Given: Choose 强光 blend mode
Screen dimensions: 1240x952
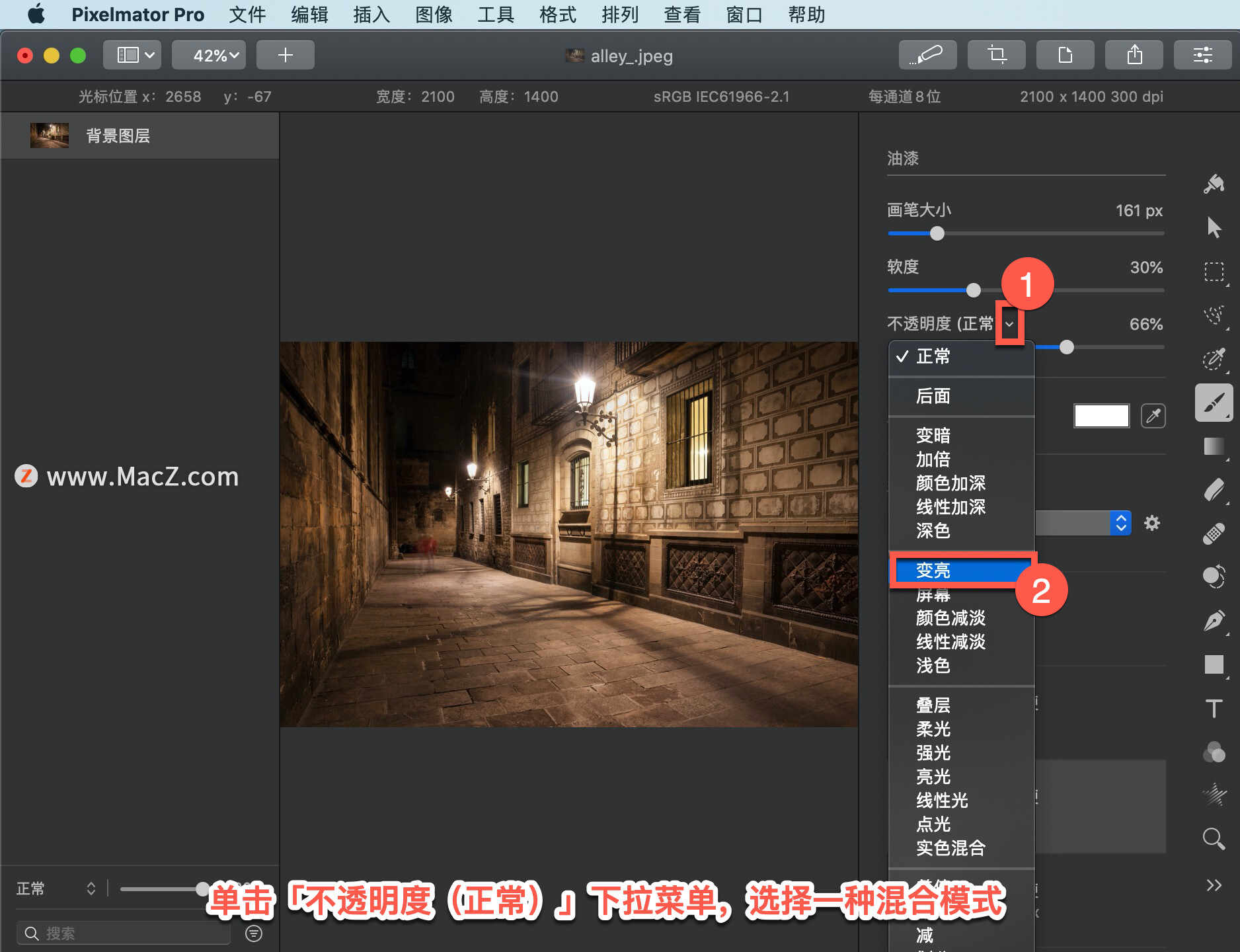Looking at the screenshot, I should coord(962,753).
